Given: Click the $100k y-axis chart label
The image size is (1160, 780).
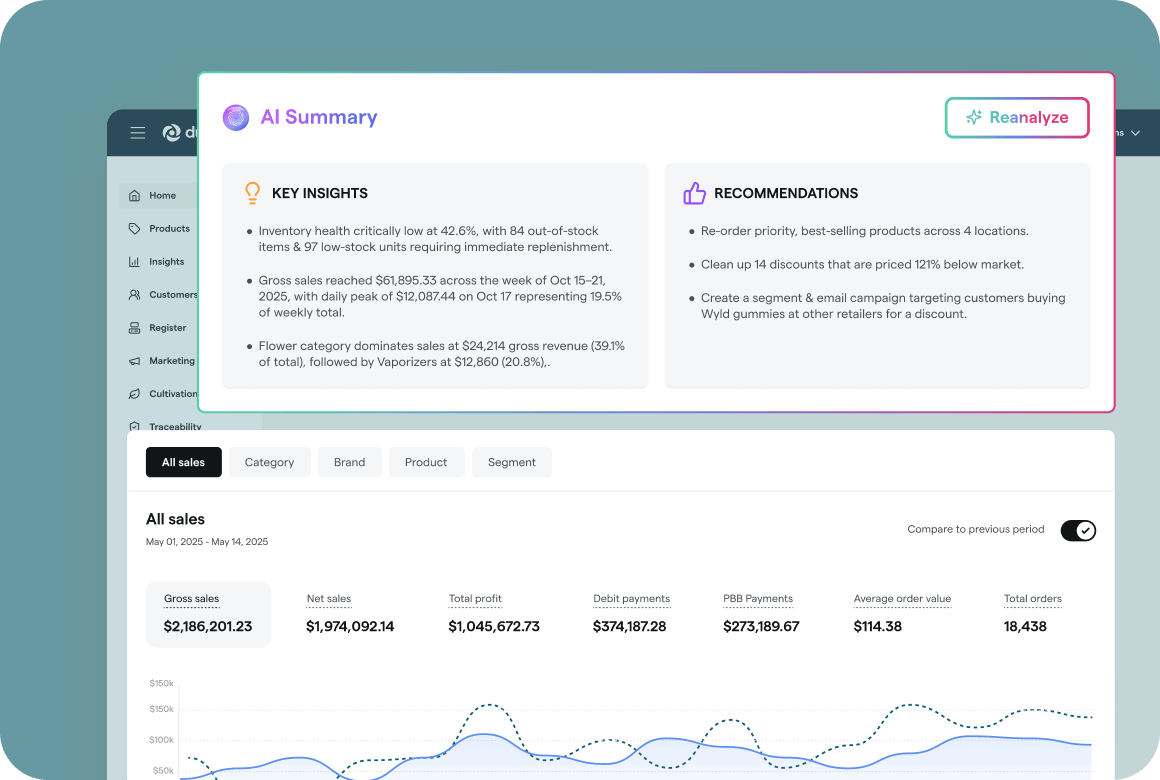Looking at the screenshot, I should click(x=161, y=740).
